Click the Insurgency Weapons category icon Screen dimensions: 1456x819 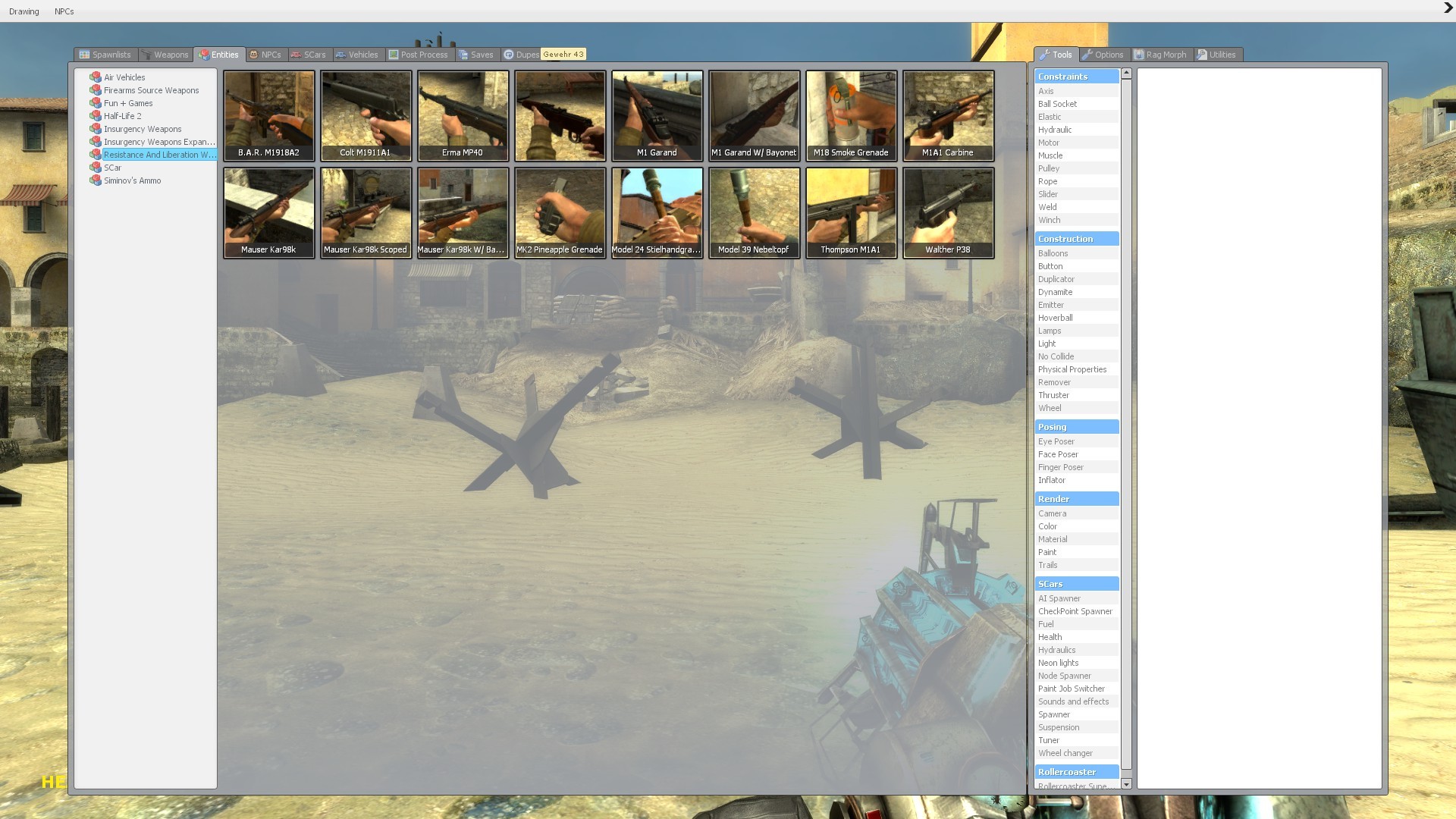click(x=96, y=129)
